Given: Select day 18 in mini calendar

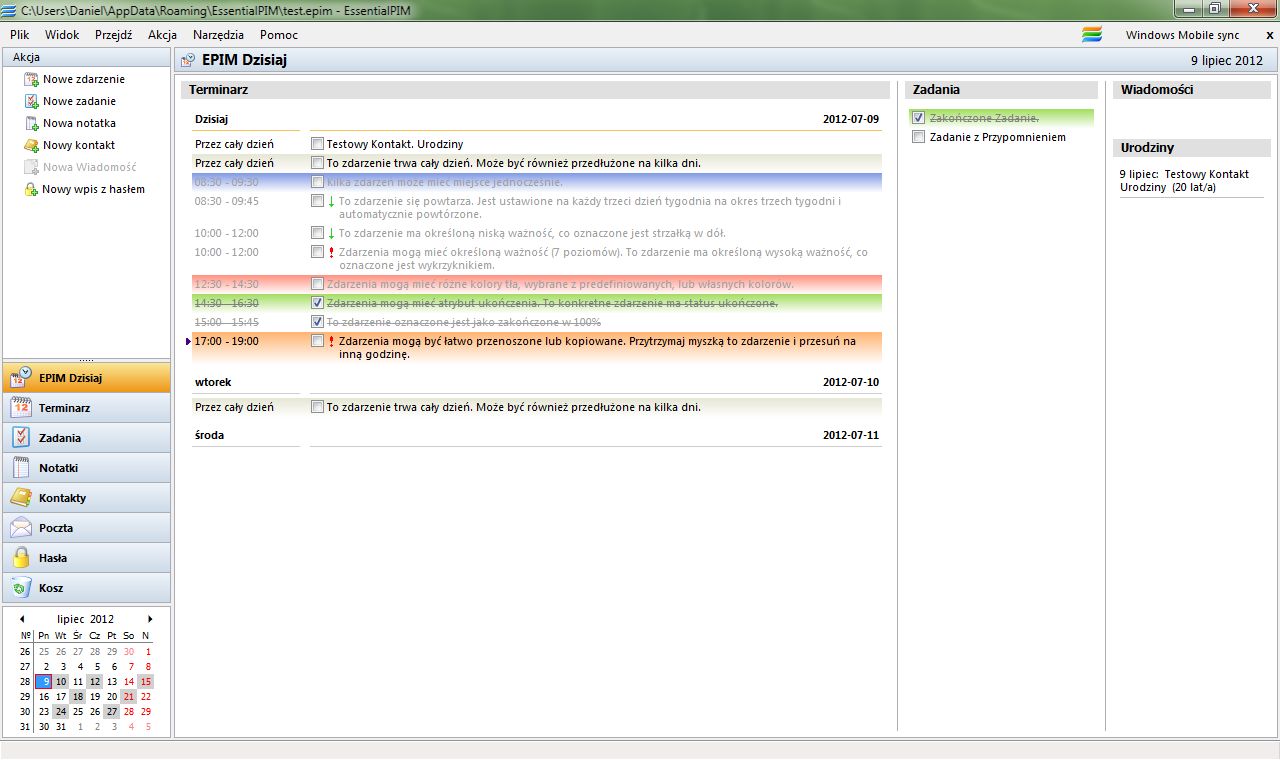Looking at the screenshot, I should 78,696.
